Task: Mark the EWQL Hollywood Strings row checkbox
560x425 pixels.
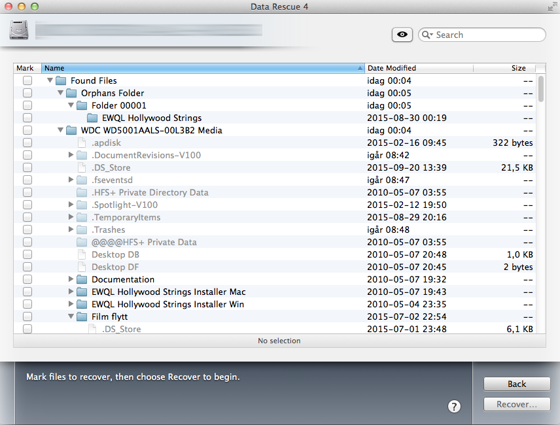Action: pos(28,118)
